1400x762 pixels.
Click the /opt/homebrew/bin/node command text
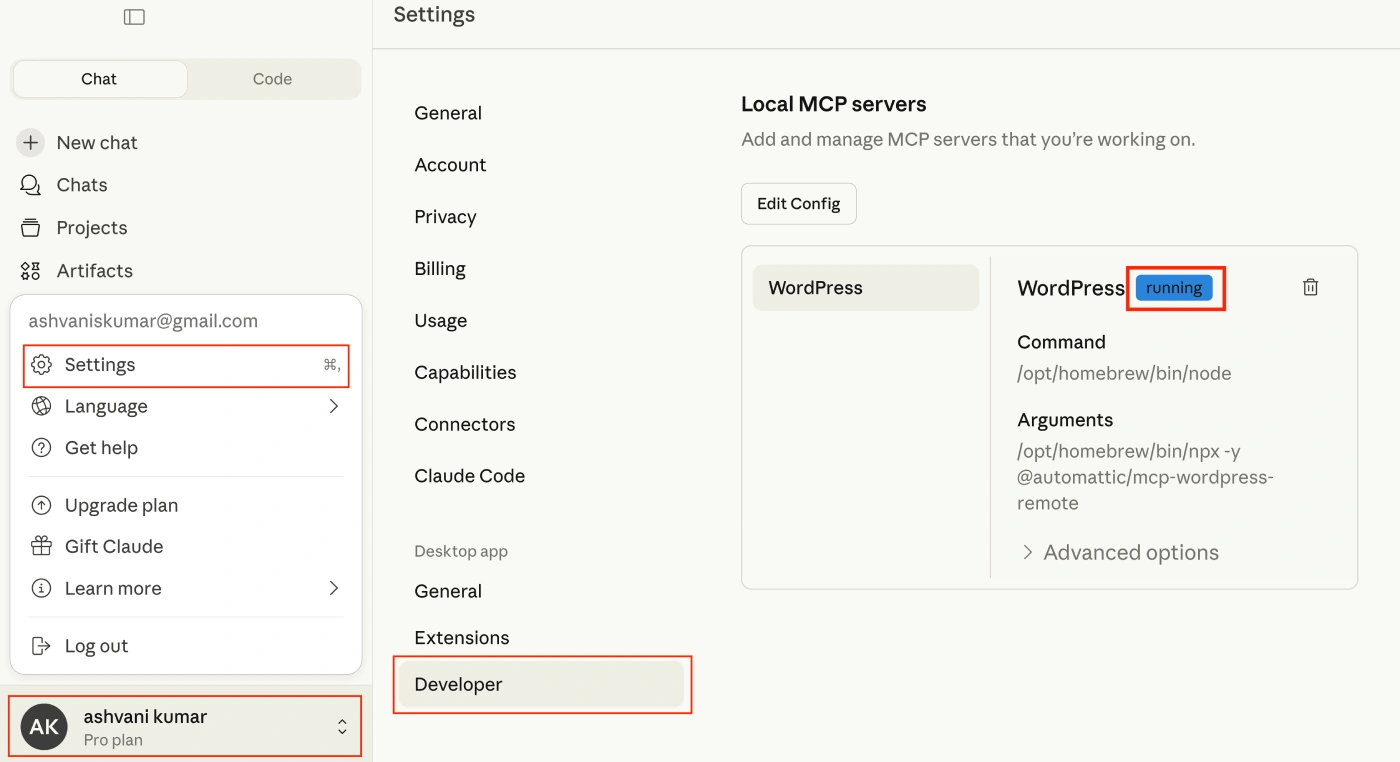pyautogui.click(x=1124, y=373)
